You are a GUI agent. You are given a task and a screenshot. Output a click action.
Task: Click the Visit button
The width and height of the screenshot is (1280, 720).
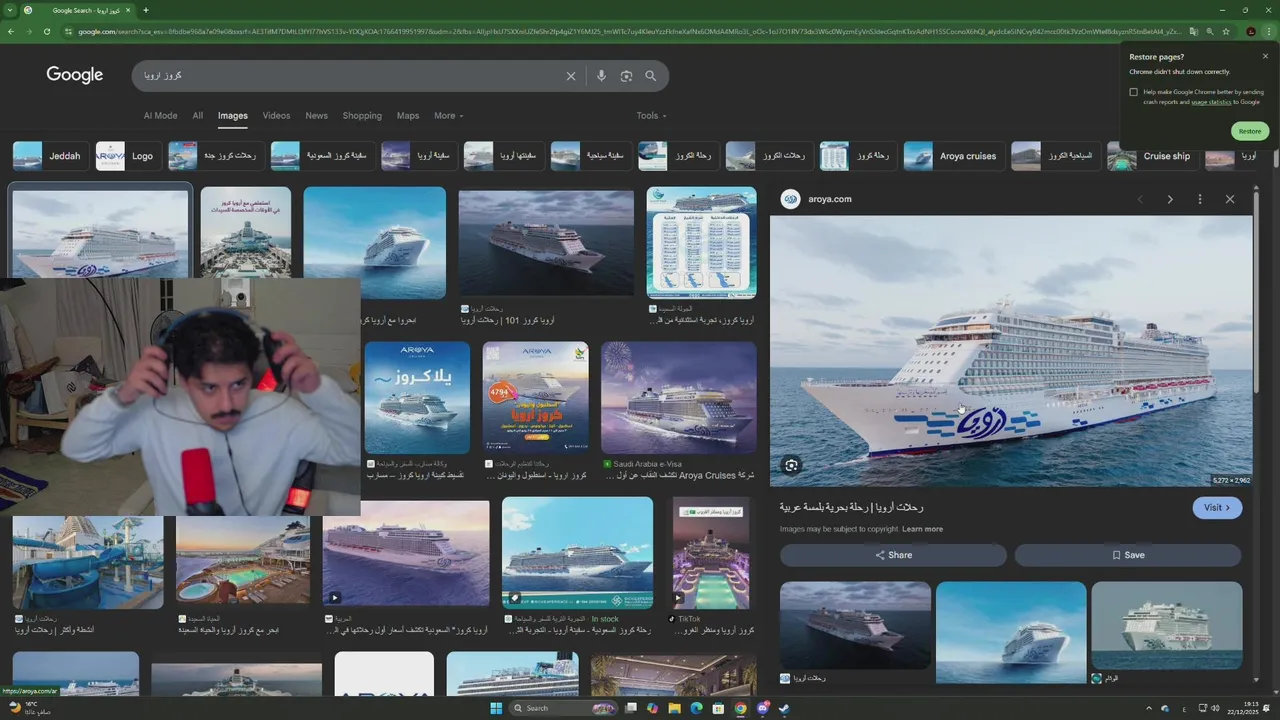(1217, 508)
